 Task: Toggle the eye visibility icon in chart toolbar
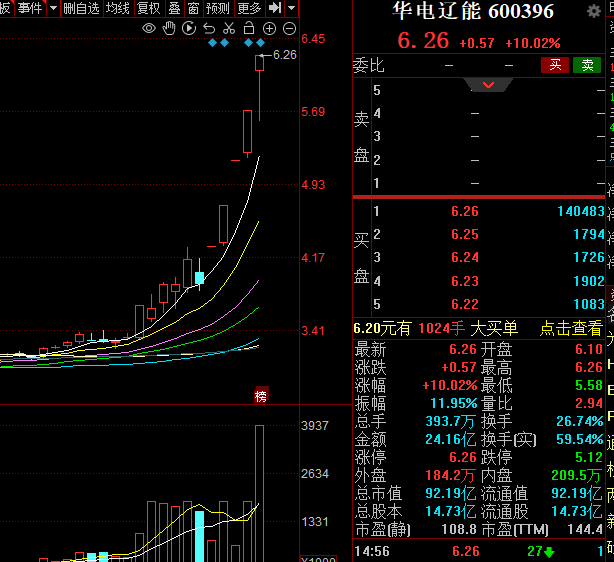149,28
